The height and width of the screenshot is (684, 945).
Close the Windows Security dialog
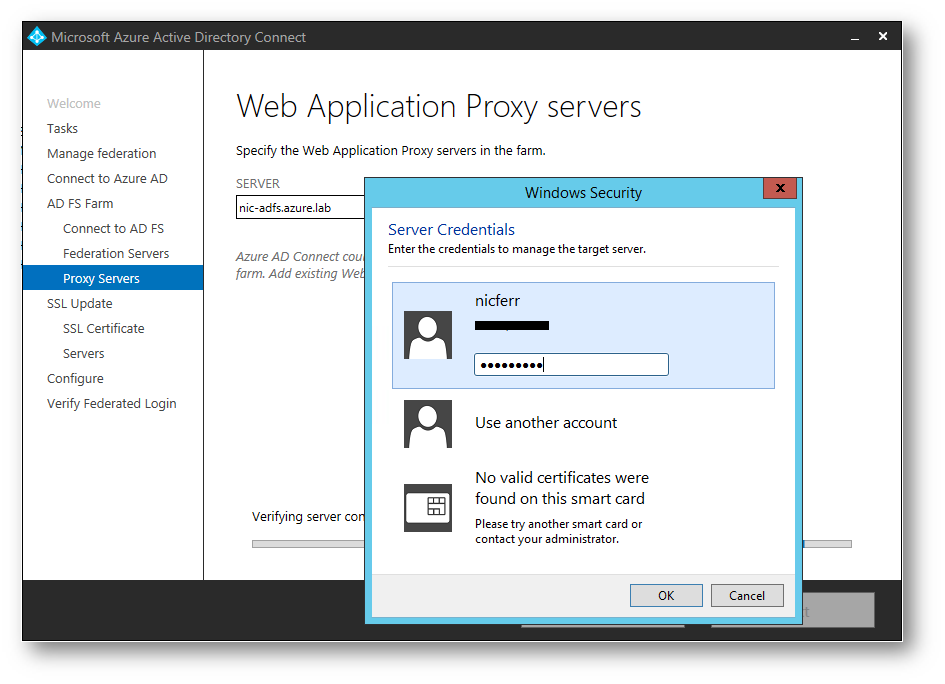[x=780, y=188]
